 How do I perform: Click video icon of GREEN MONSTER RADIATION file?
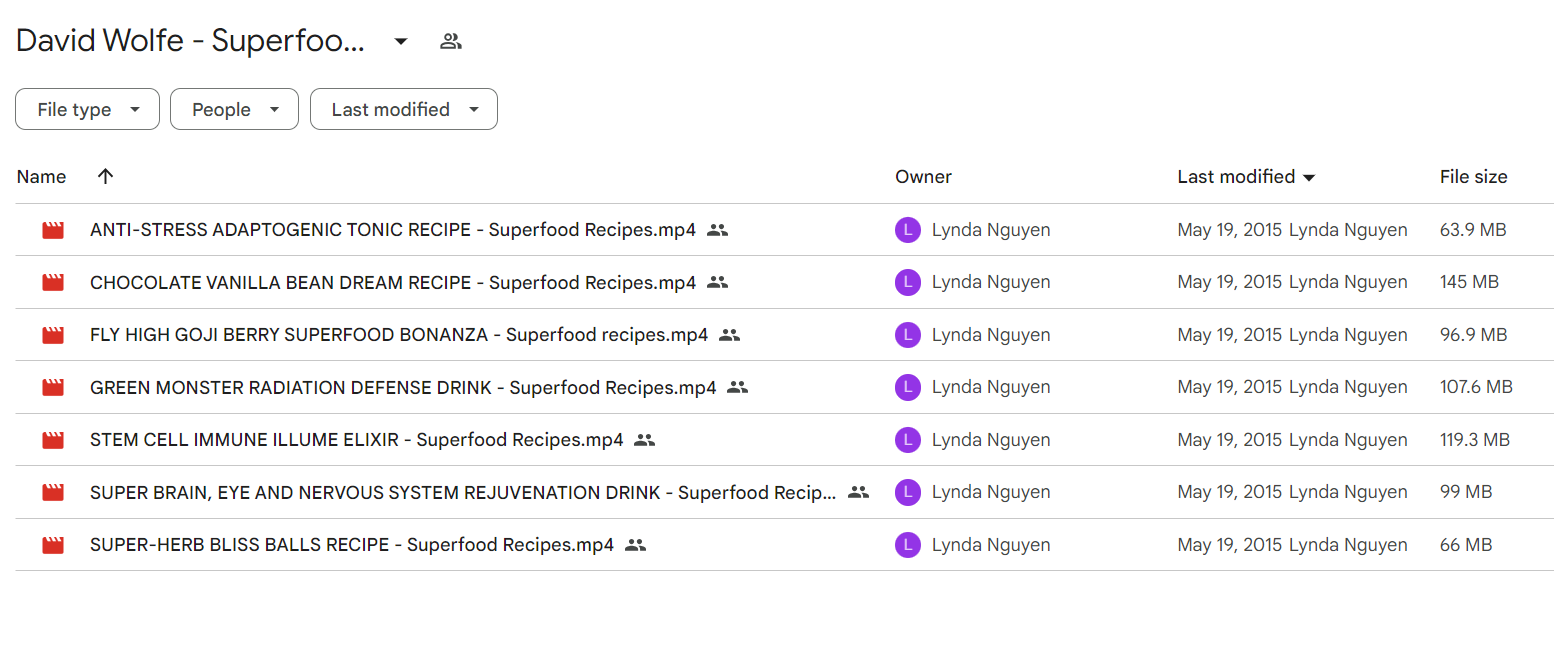pos(53,387)
